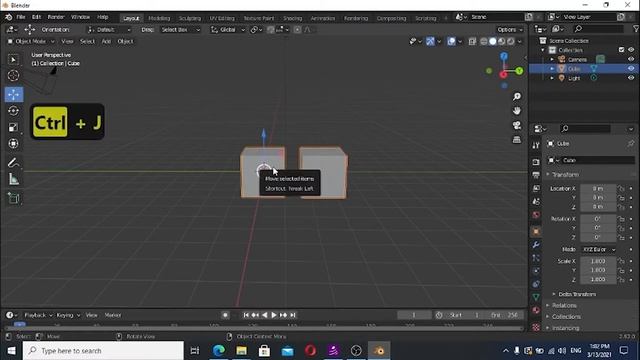Screen dimensions: 640x360
Task: Open the Render menu
Action: (56, 17)
